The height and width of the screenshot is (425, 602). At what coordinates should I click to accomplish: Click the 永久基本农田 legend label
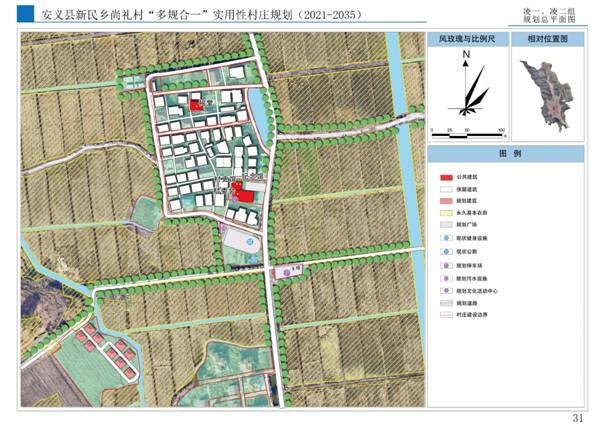coord(472,213)
